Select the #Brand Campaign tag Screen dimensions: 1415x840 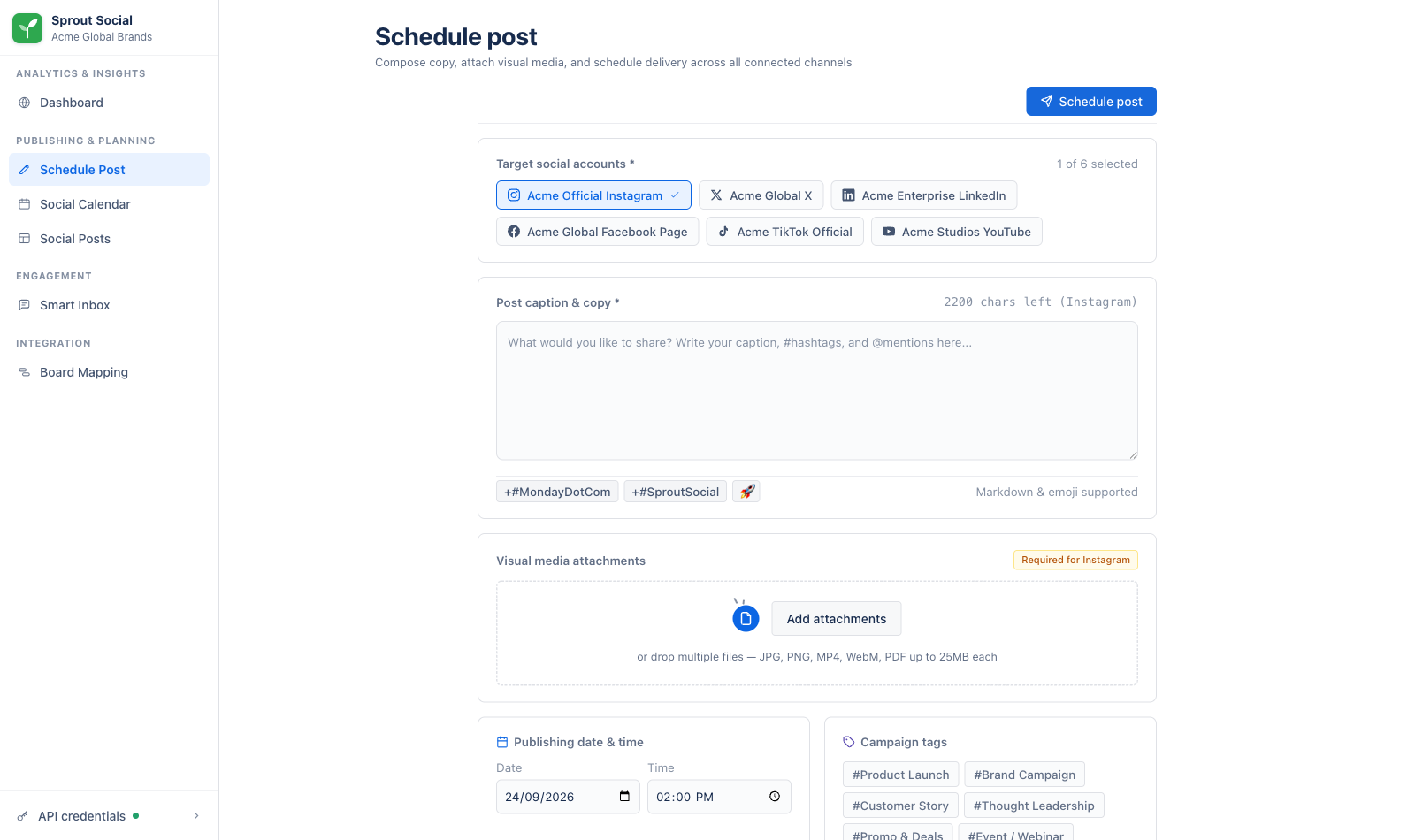[x=1025, y=775]
